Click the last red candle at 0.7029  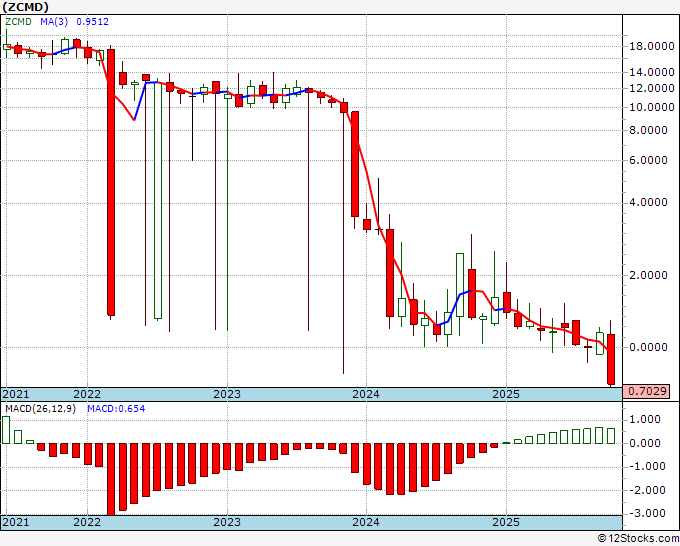[x=611, y=359]
